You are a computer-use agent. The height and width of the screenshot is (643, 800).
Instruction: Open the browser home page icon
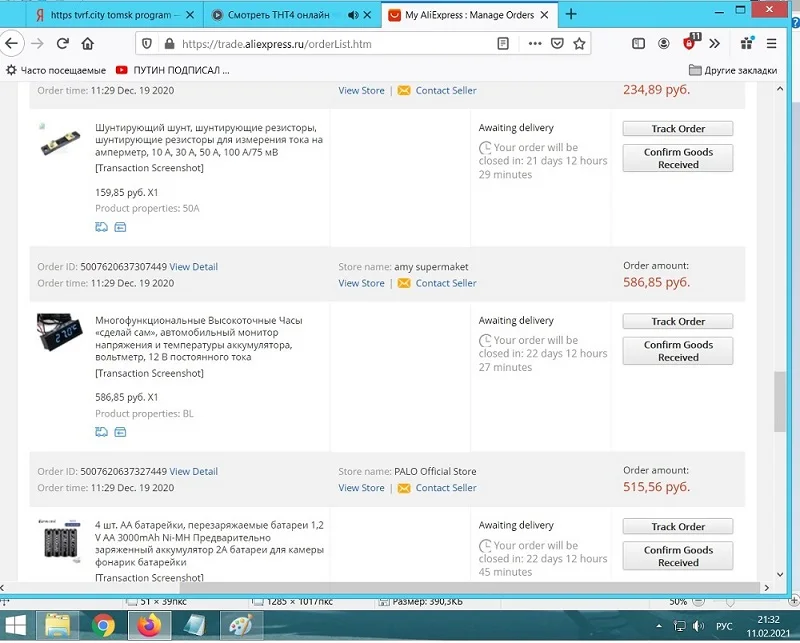point(88,44)
